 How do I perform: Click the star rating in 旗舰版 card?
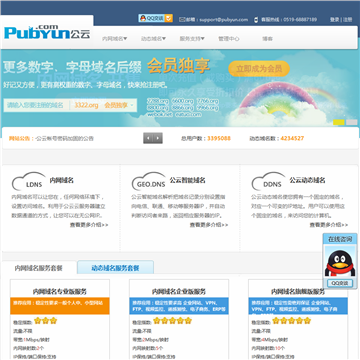point(291,321)
